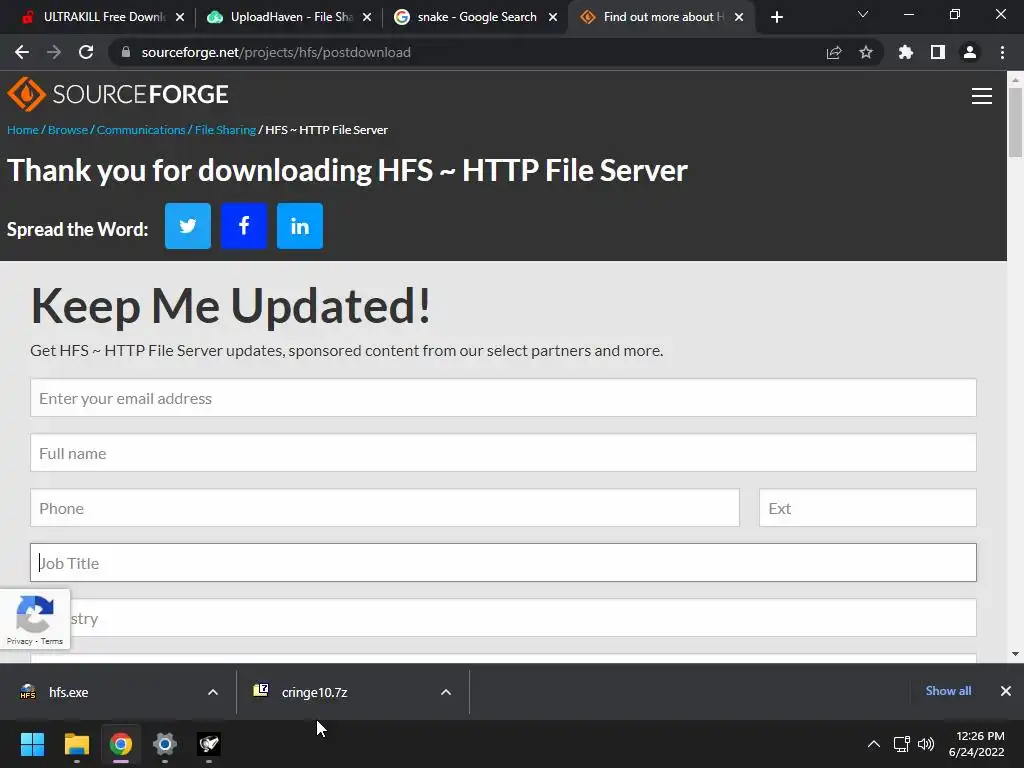Viewport: 1024px width, 768px height.
Task: Open a new tab
Action: [776, 17]
